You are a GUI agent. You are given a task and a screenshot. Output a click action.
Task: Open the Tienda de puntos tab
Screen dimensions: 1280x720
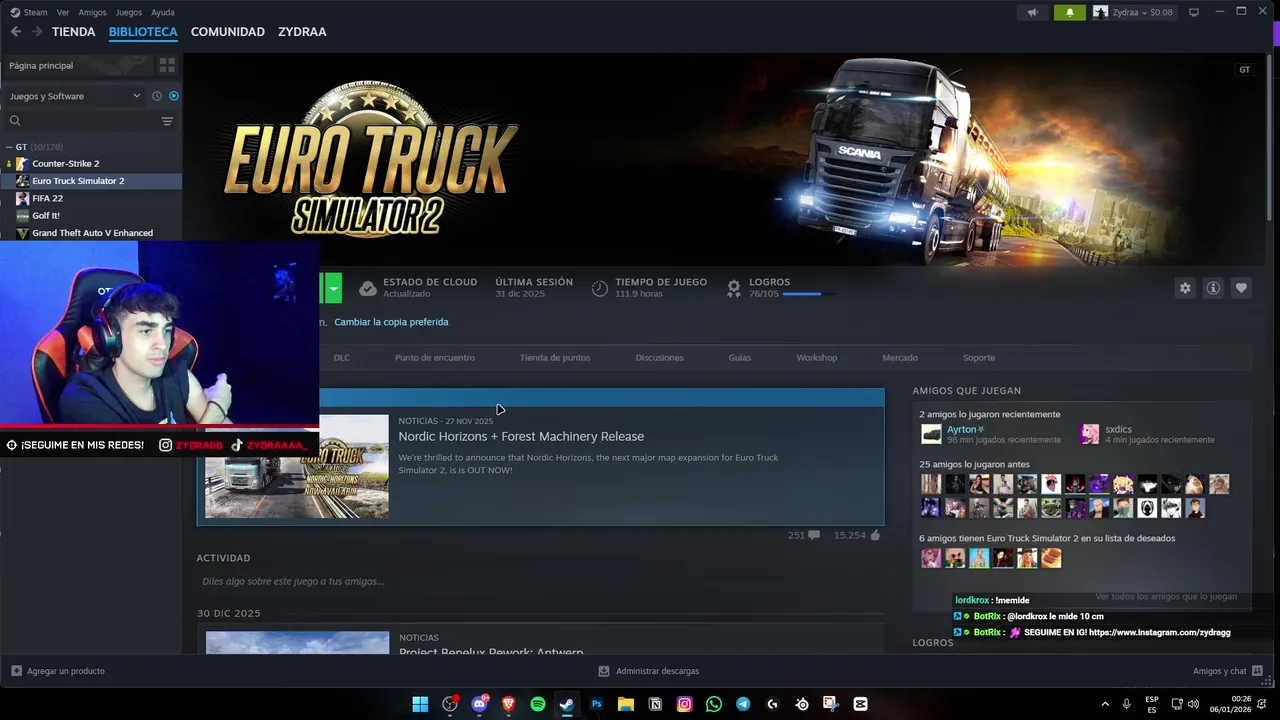pyautogui.click(x=555, y=358)
